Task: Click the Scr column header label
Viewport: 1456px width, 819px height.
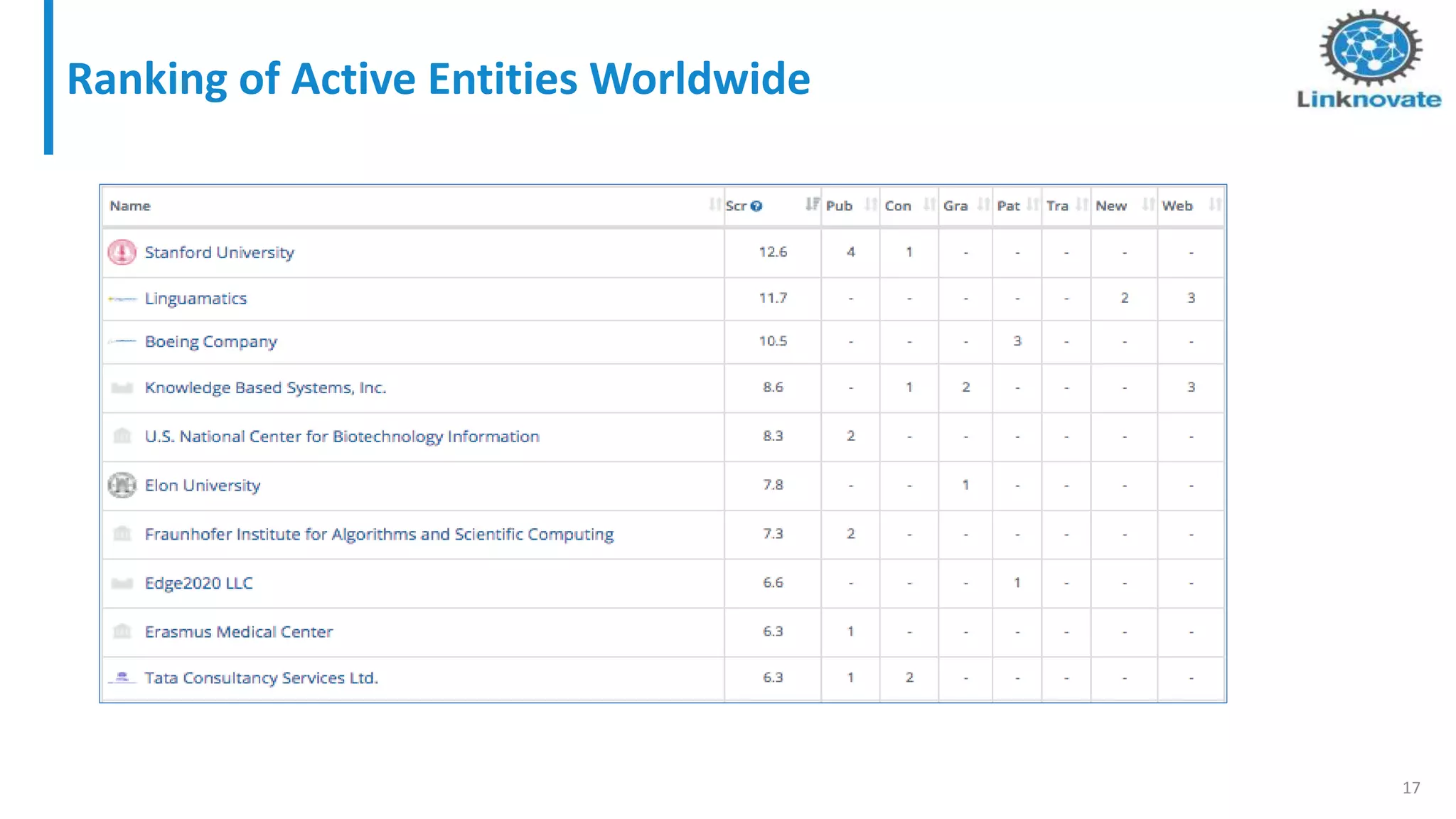Action: point(736,205)
